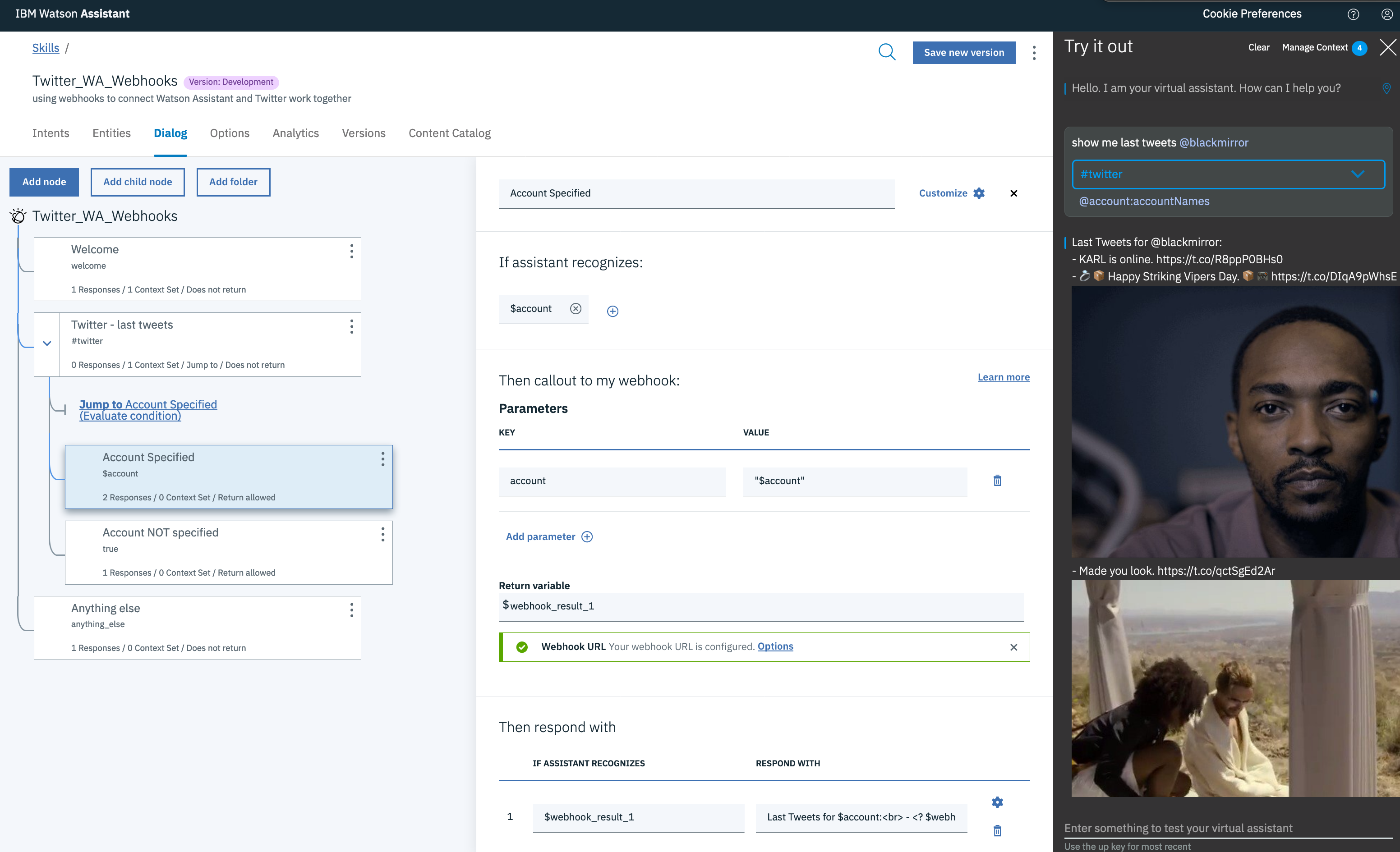Collapse the Twitter - last tweets node
The image size is (1400, 852).
pyautogui.click(x=47, y=344)
